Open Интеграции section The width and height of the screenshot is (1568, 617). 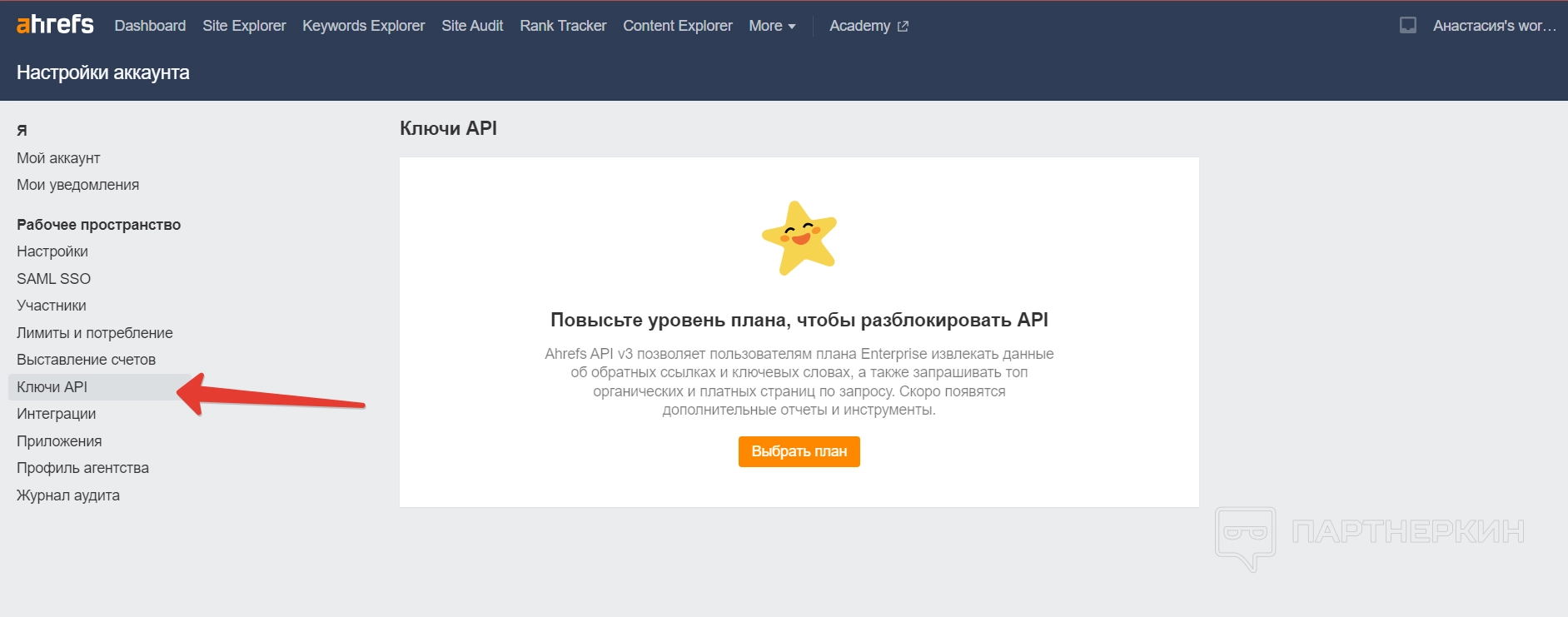point(56,414)
